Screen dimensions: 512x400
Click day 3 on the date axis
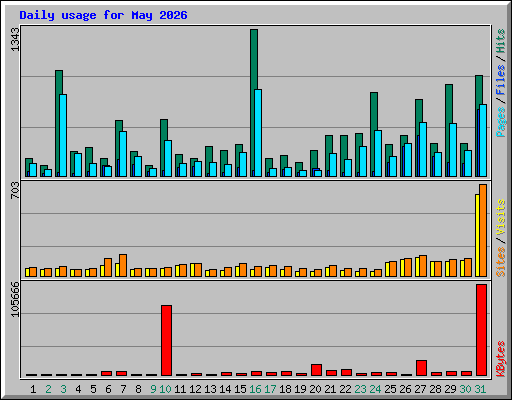coord(63,389)
